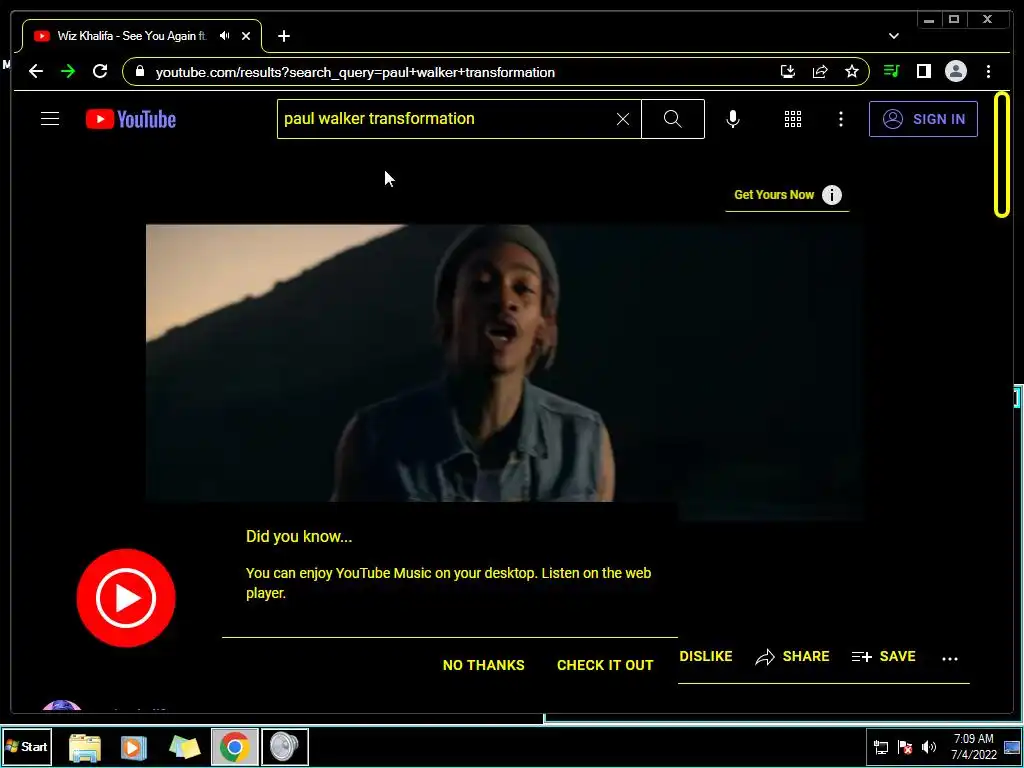
Task: Click the install app icon in address bar
Action: click(788, 72)
